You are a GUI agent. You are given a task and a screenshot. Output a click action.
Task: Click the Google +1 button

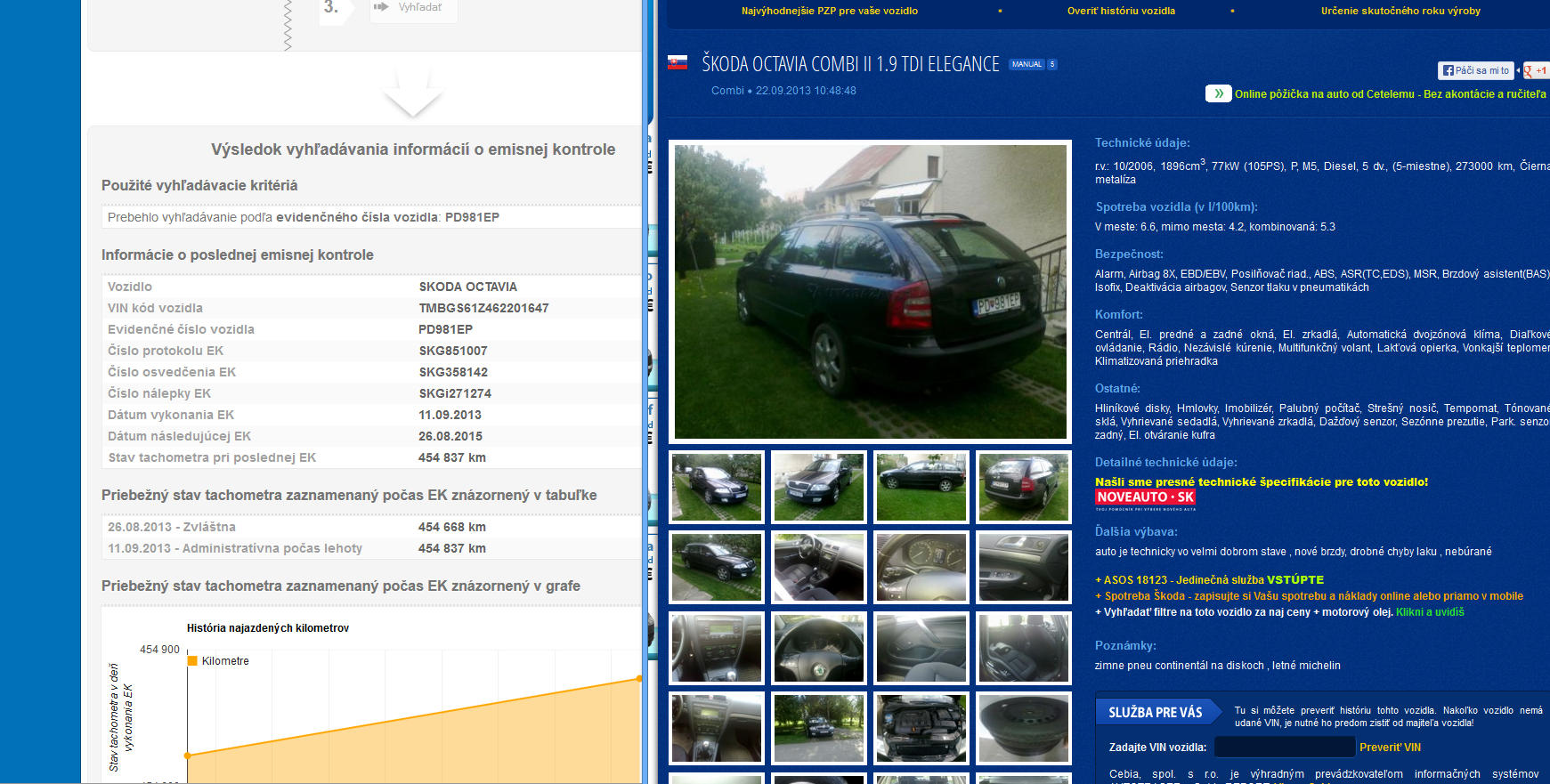[1536, 71]
